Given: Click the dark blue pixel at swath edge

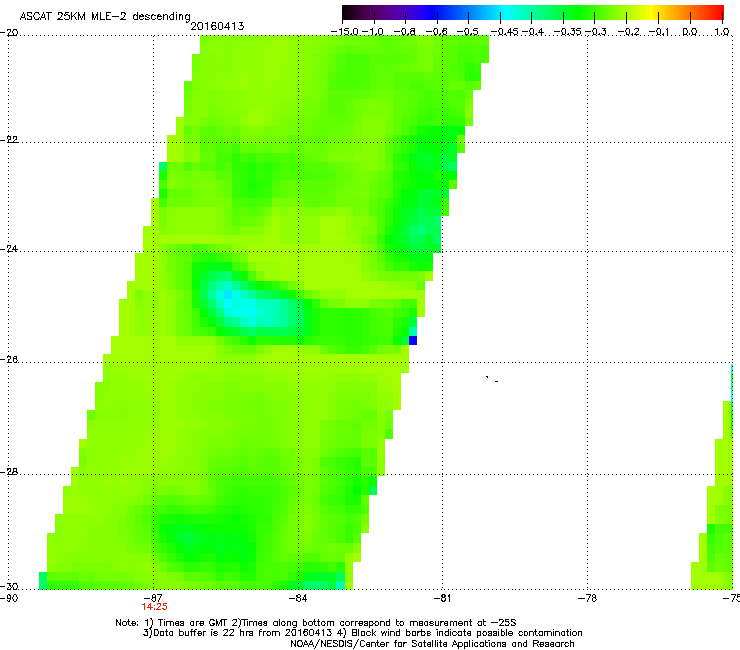Looking at the screenshot, I should (412, 340).
